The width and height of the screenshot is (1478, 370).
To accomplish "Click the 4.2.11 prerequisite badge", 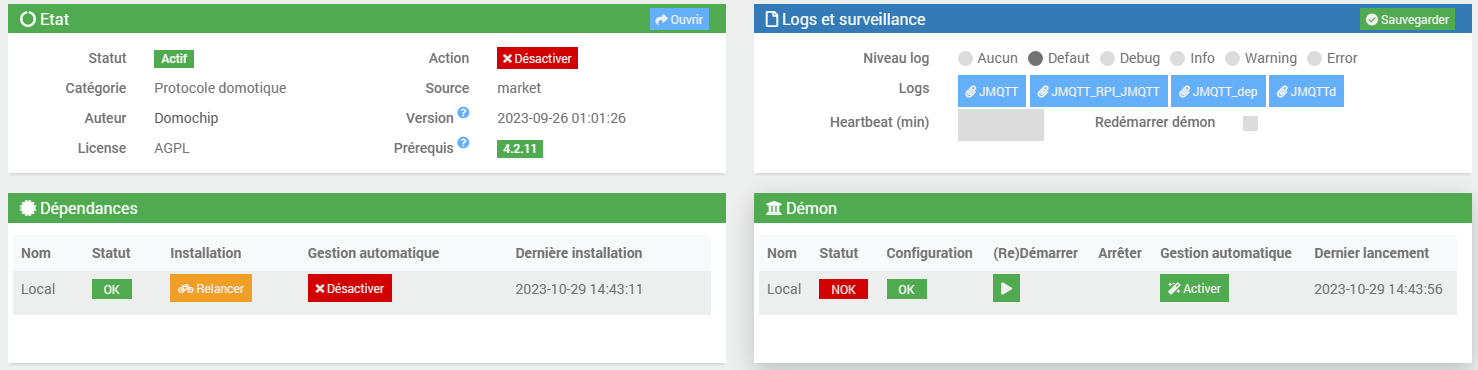I will pos(520,149).
